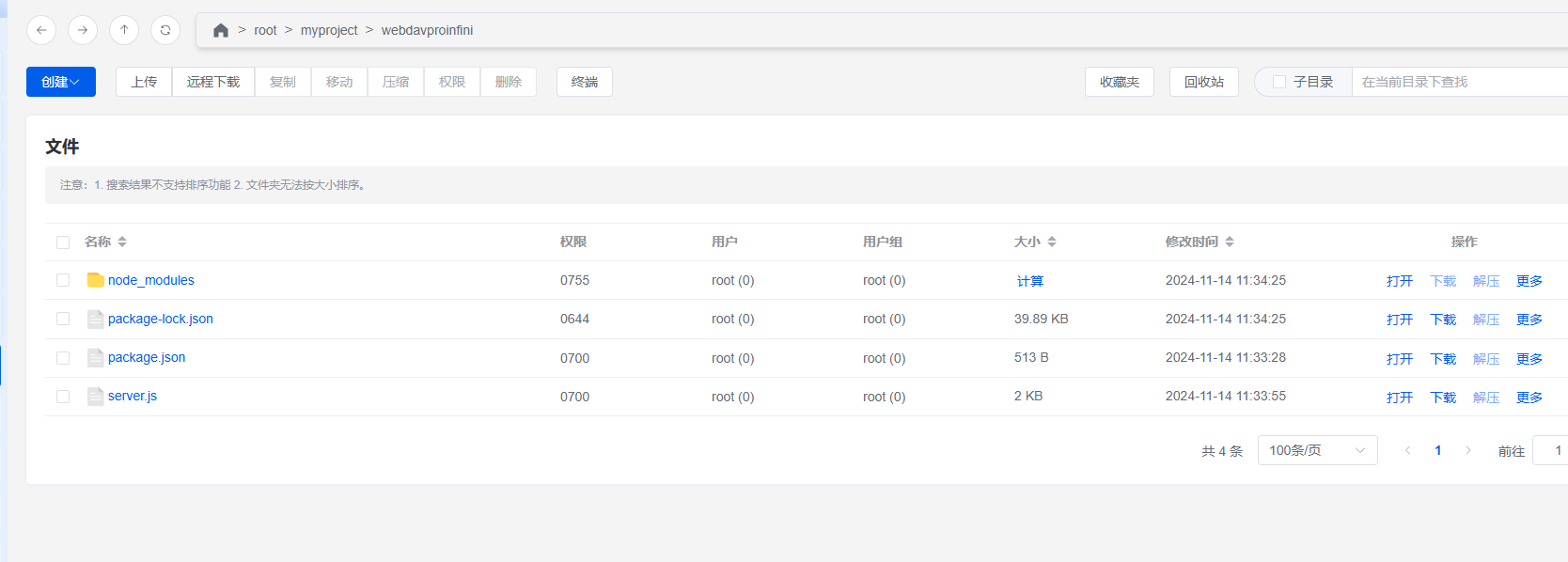
Task: Sort files by name column arrows
Action: click(122, 242)
